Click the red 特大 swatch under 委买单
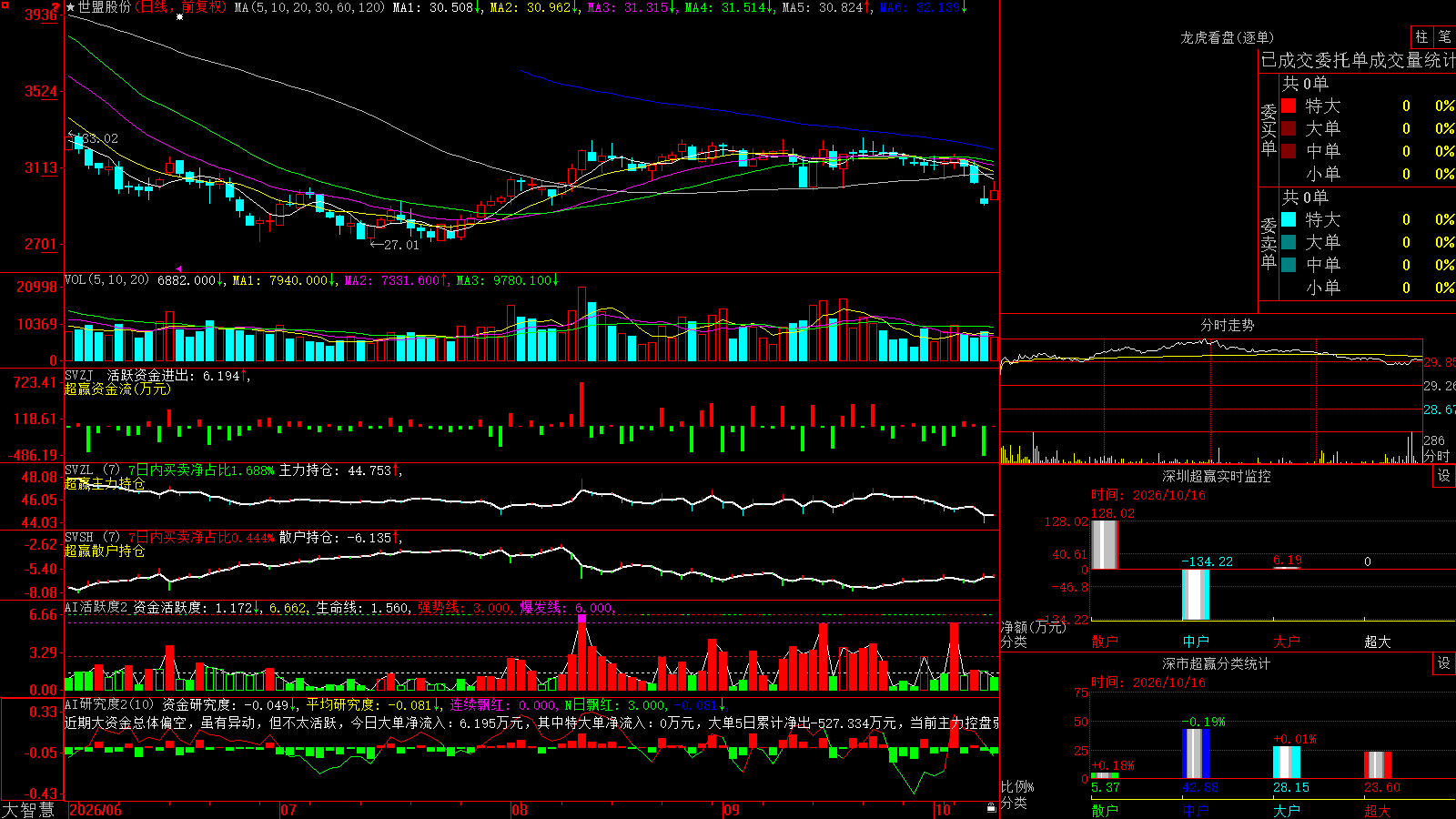The width and height of the screenshot is (1456, 819). tap(1289, 106)
